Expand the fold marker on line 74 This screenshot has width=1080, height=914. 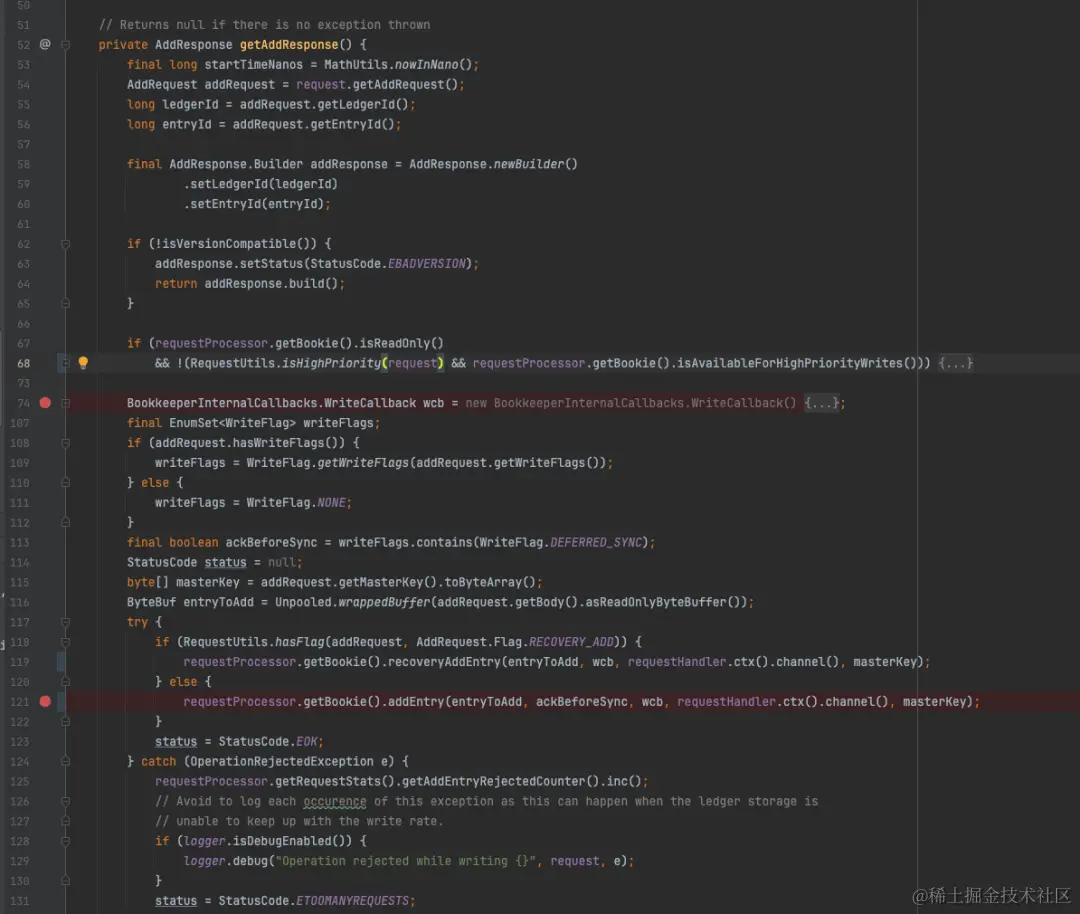(65, 403)
